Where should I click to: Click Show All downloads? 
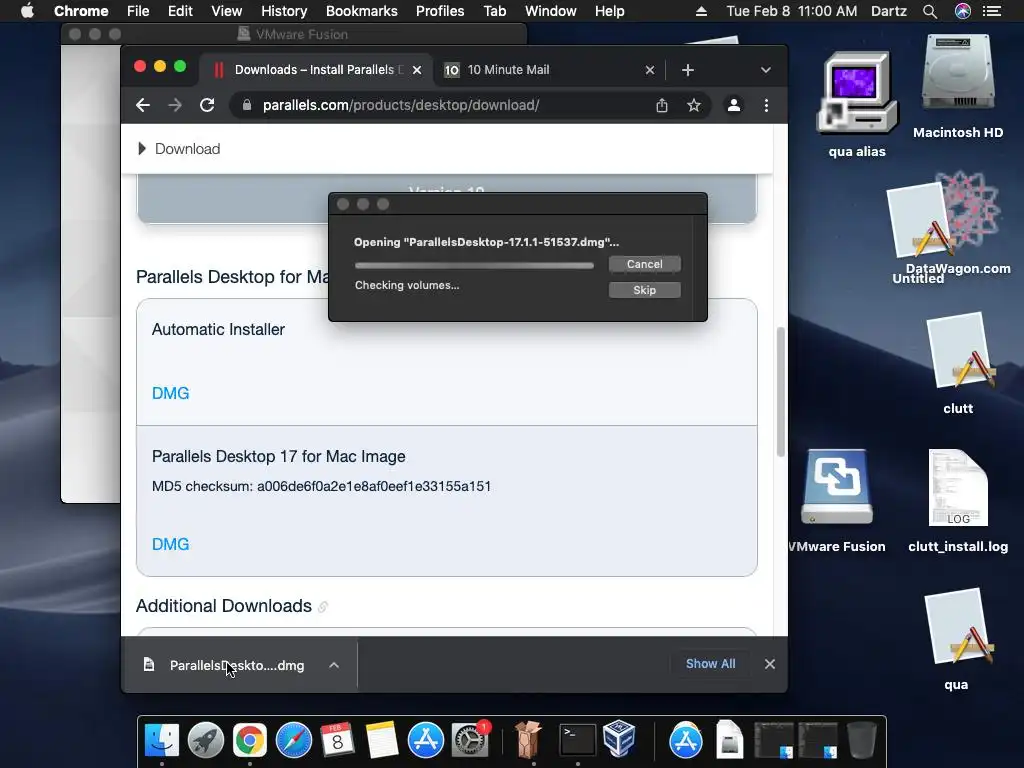(x=711, y=664)
